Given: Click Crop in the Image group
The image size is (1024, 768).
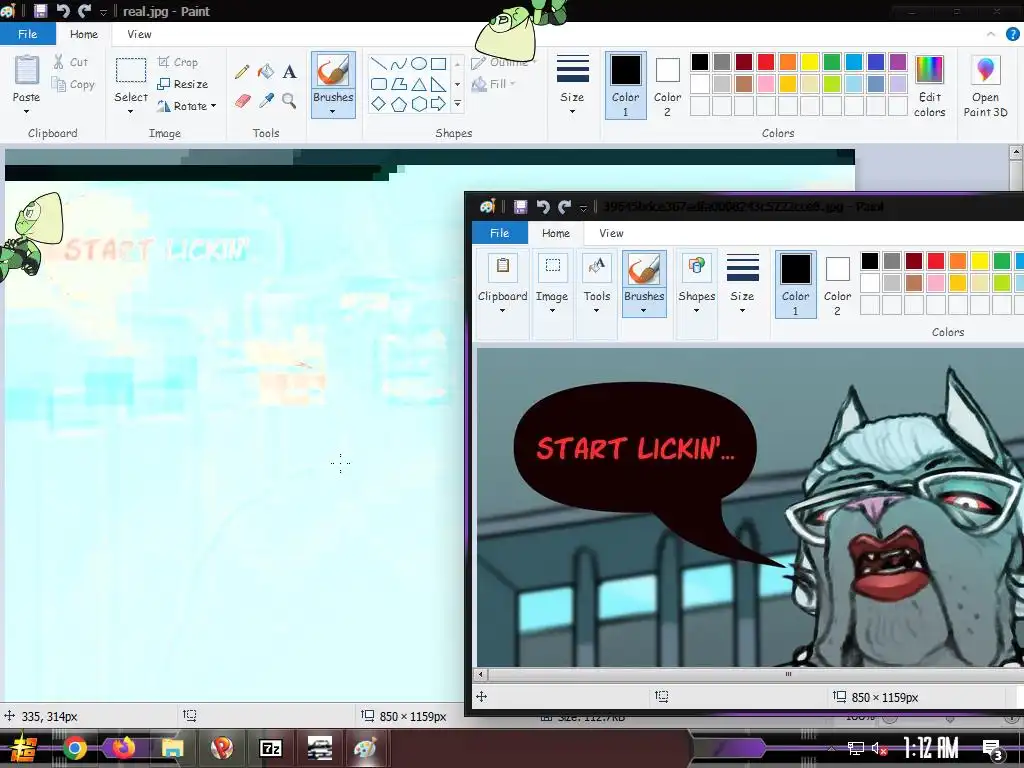Looking at the screenshot, I should click(x=178, y=62).
